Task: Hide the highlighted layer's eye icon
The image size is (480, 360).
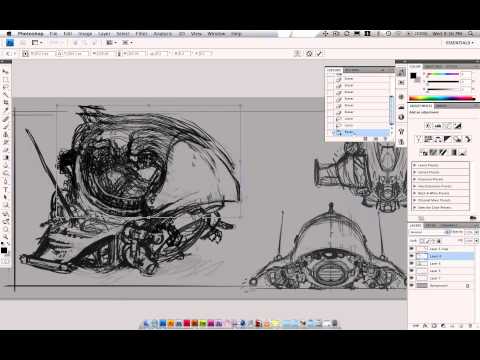Action: 412,256
